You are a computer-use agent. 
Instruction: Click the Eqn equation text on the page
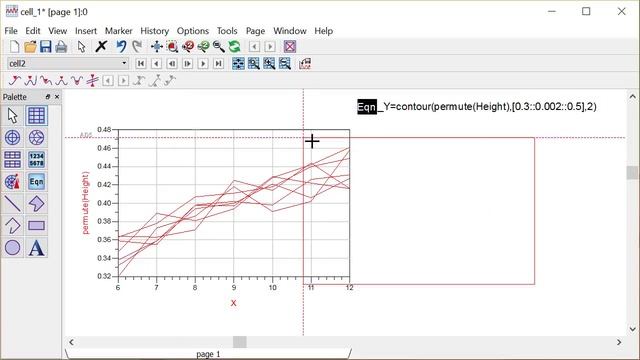coord(477,107)
